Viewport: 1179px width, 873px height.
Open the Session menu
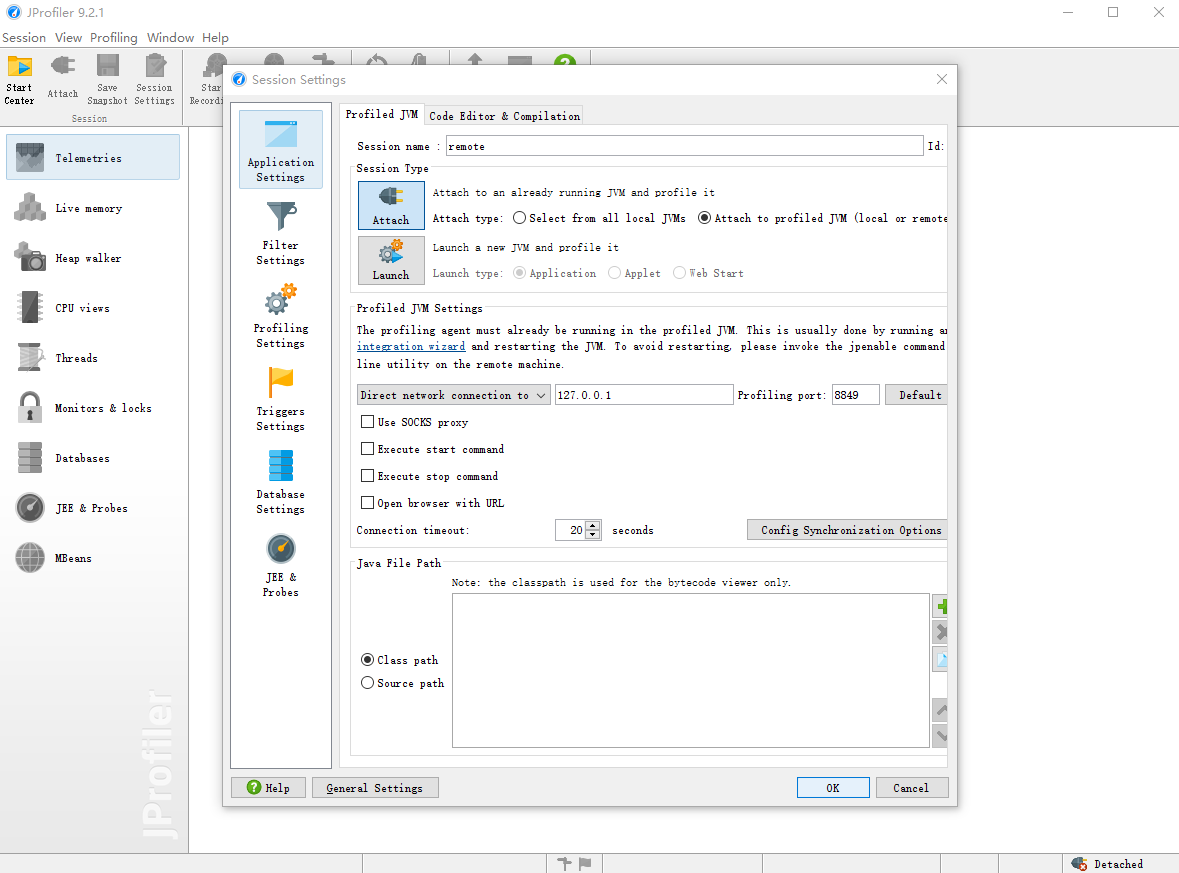[24, 38]
